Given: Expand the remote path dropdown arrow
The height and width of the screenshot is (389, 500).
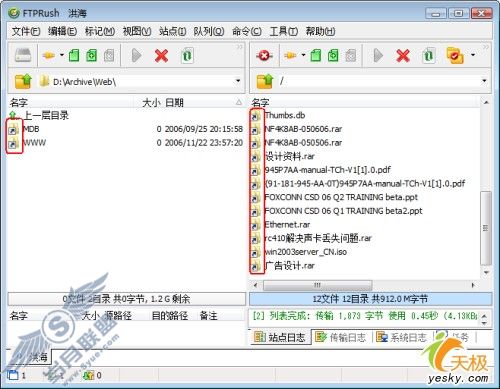Looking at the screenshot, I should point(484,81).
